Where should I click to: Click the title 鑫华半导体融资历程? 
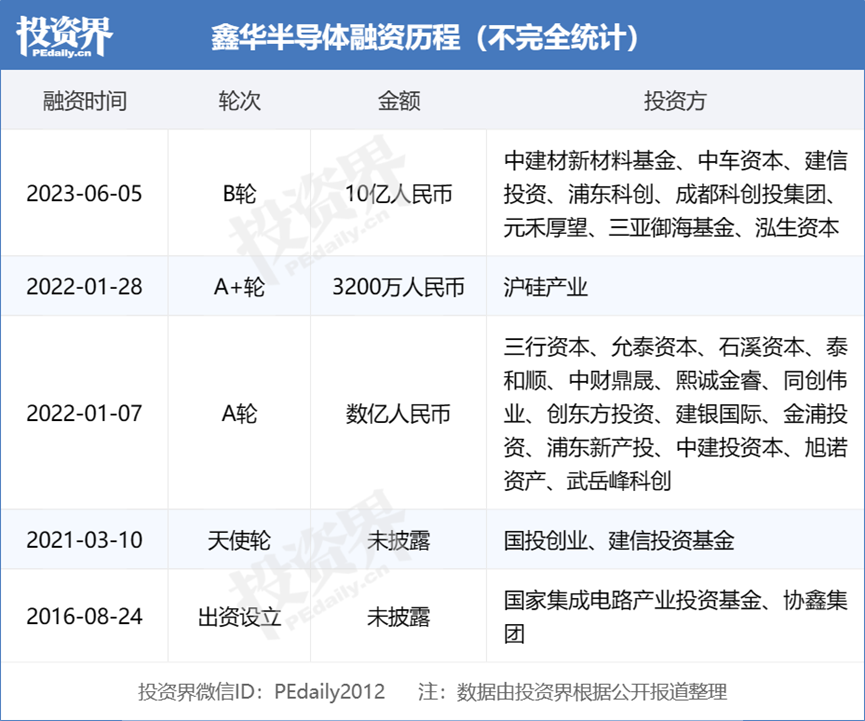pos(335,38)
